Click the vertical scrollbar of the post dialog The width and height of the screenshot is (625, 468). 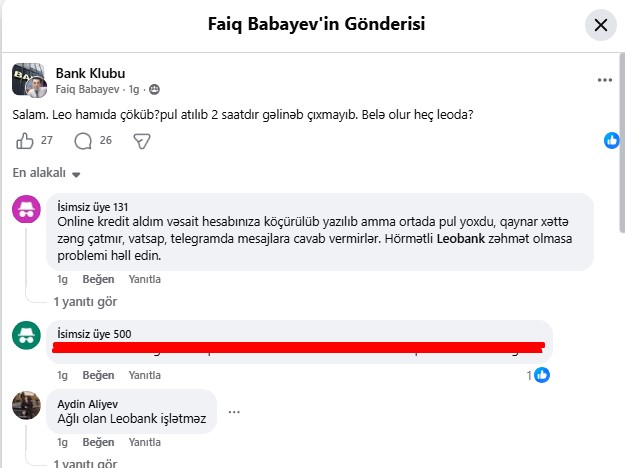point(622,143)
